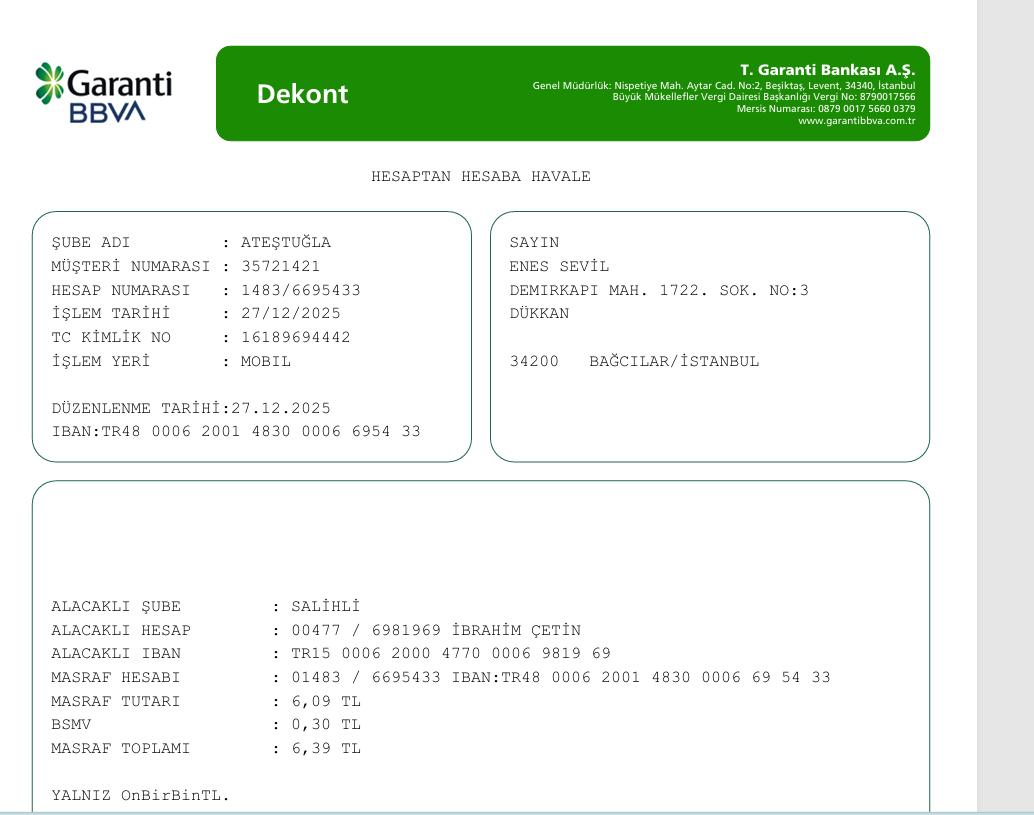The height and width of the screenshot is (815, 1034).
Task: Select ID number 16189694442
Action: 295,338
